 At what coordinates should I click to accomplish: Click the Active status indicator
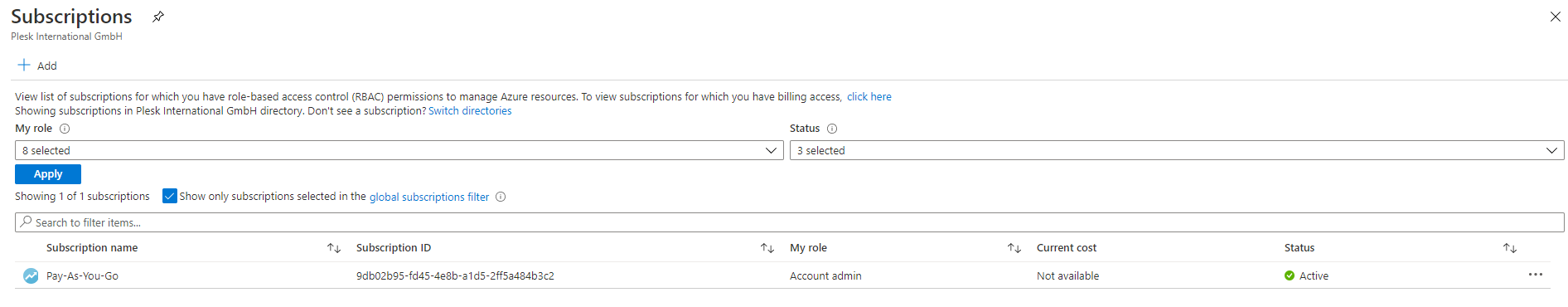tap(1306, 276)
